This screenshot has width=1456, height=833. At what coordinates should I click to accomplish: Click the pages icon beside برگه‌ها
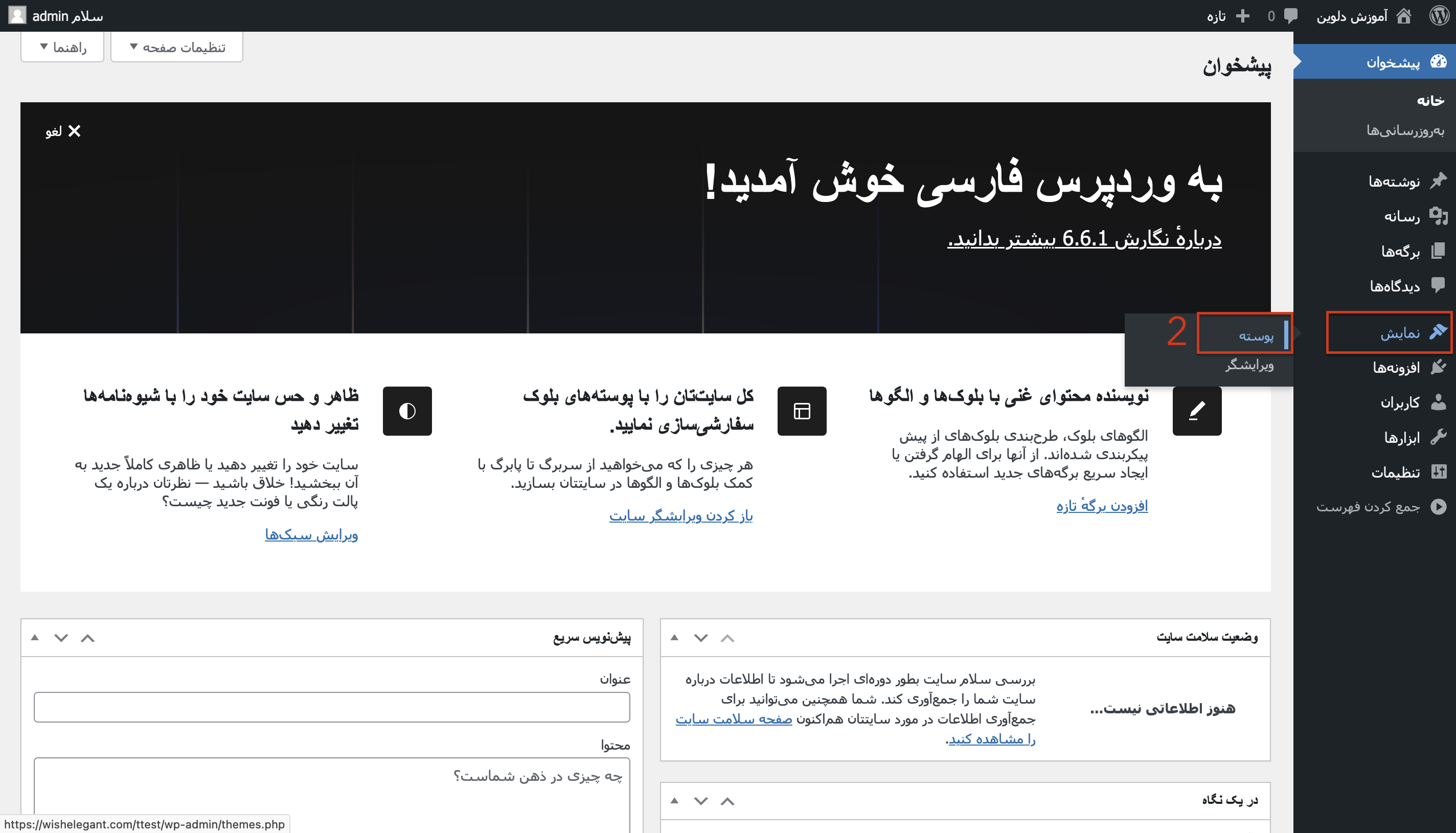tap(1439, 251)
